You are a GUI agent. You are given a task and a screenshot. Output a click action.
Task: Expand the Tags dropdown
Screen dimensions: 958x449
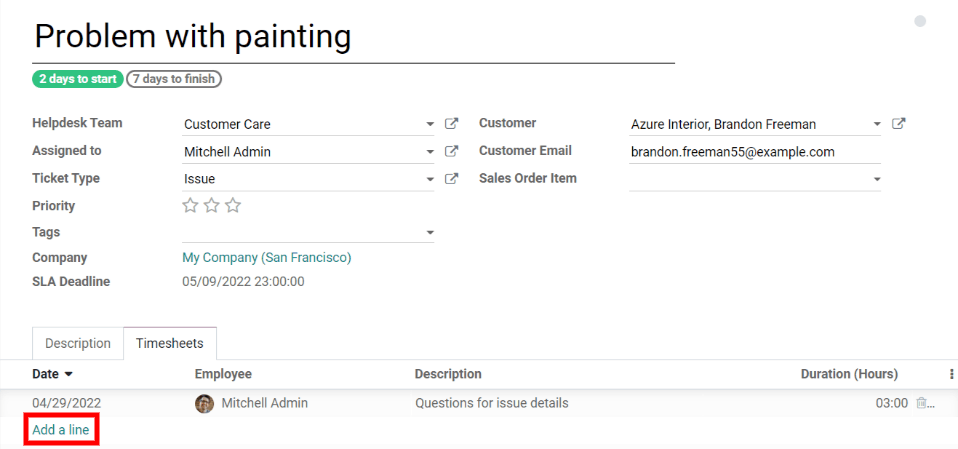pyautogui.click(x=430, y=232)
